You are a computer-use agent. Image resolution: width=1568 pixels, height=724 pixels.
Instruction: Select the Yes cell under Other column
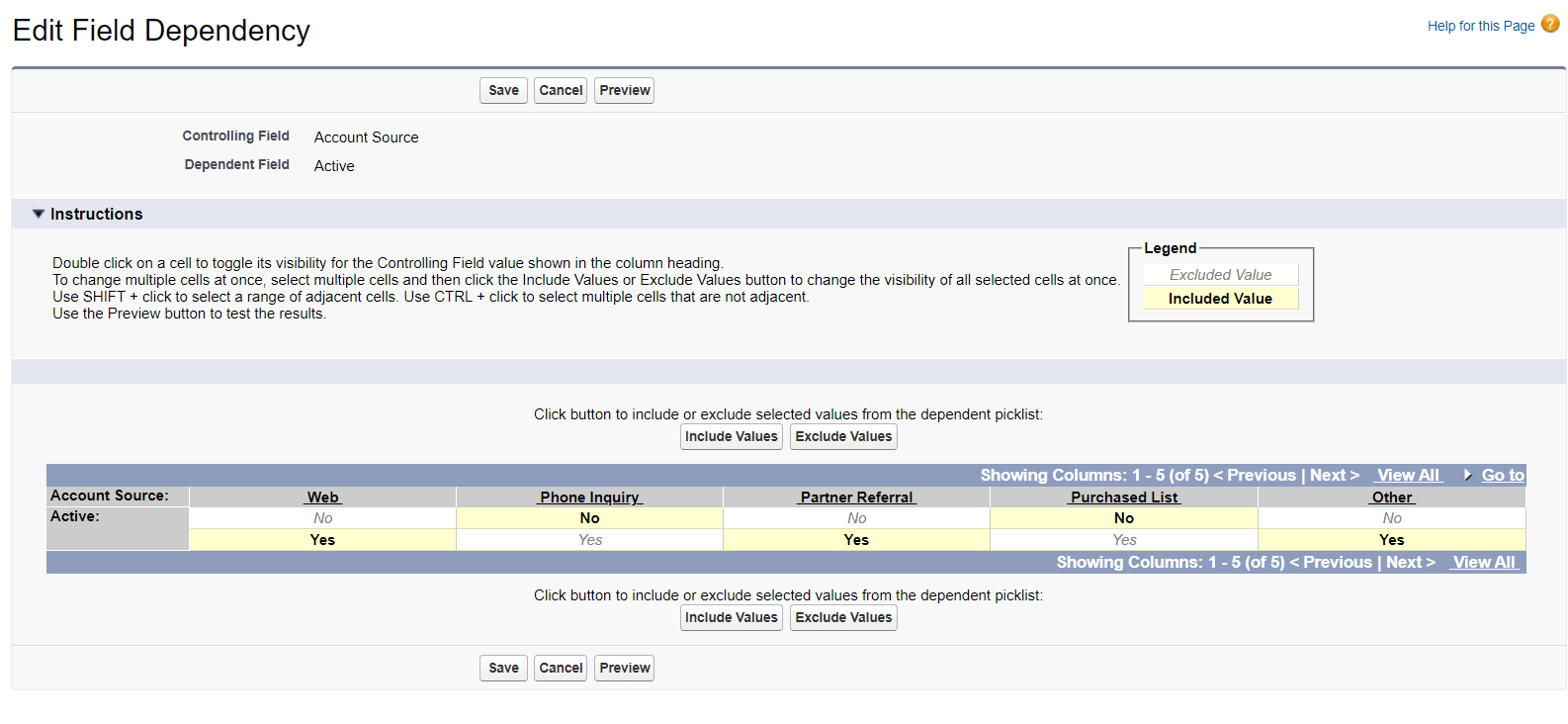pyautogui.click(x=1391, y=540)
